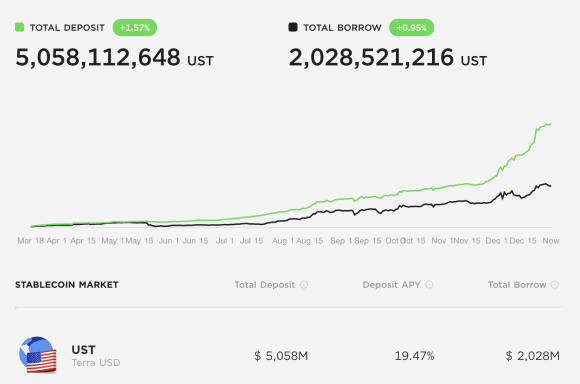This screenshot has height=384, width=580.
Task: Click the UST Terra USD coin icon
Action: (x=38, y=354)
